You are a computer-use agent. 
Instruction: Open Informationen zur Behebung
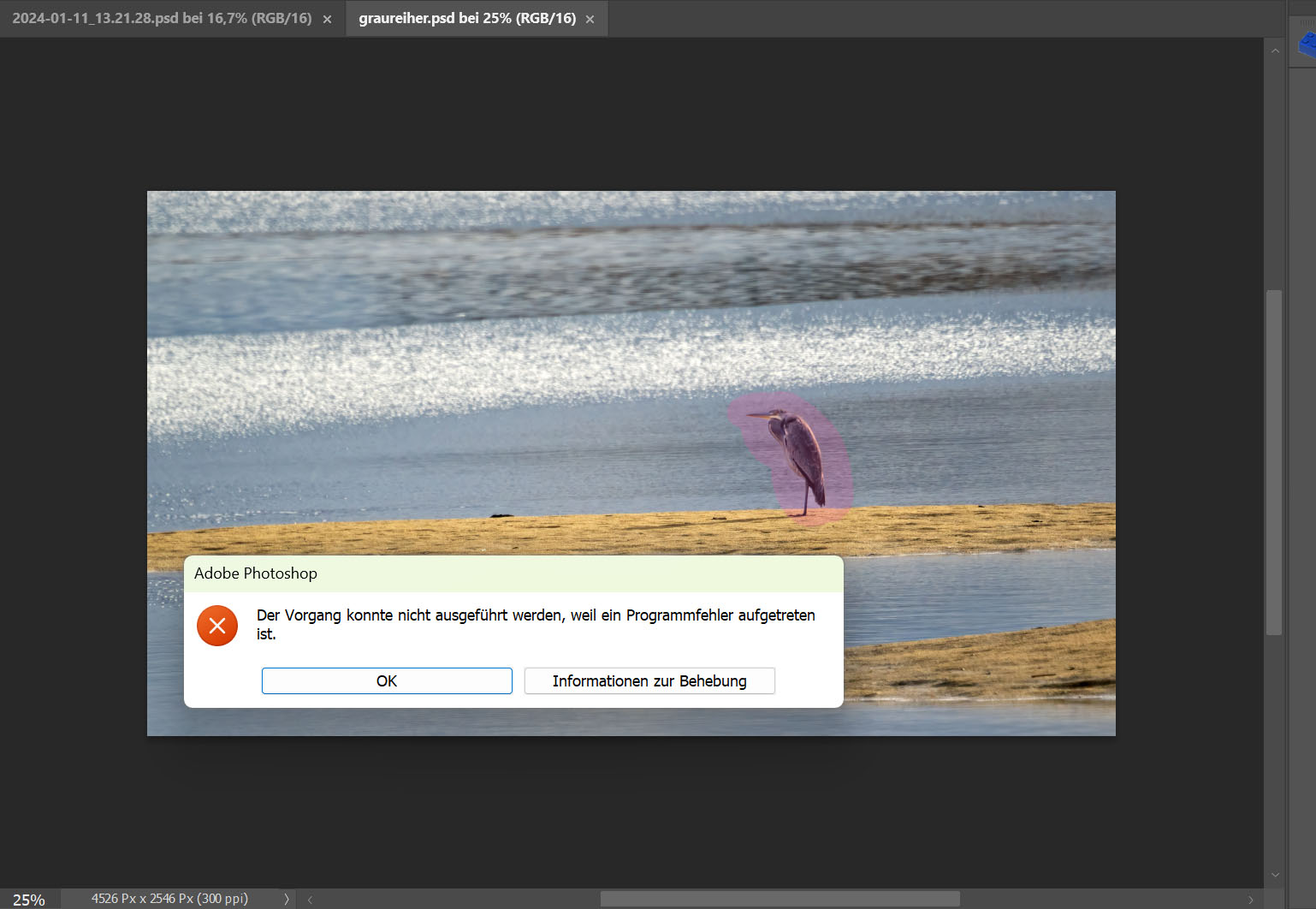[649, 680]
